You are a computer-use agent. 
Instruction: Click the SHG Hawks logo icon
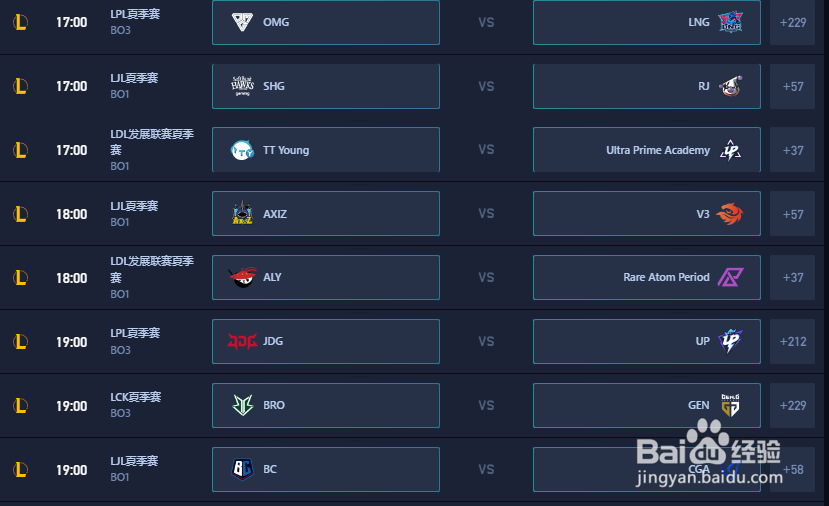coord(242,86)
